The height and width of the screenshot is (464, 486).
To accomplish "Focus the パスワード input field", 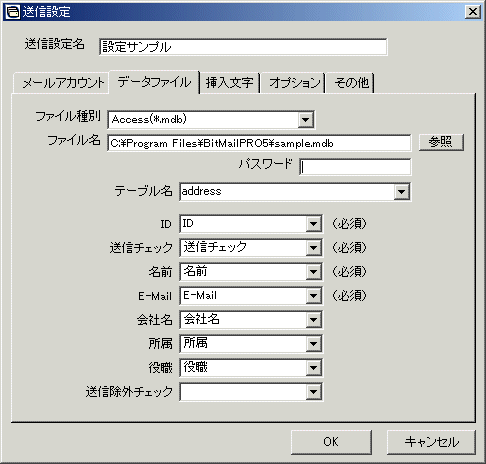I will click(355, 167).
